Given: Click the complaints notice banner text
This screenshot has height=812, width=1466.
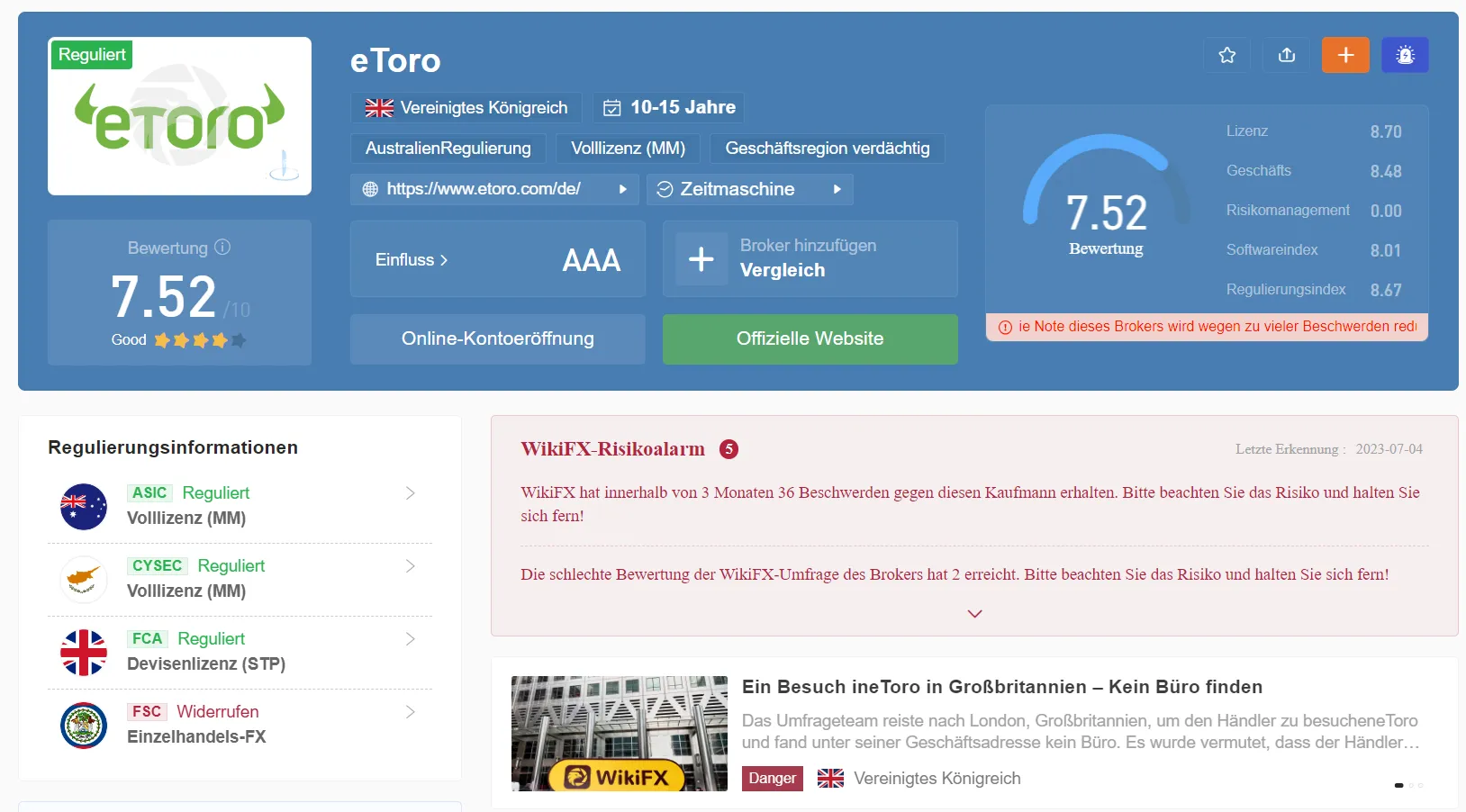Looking at the screenshot, I should tap(1217, 327).
